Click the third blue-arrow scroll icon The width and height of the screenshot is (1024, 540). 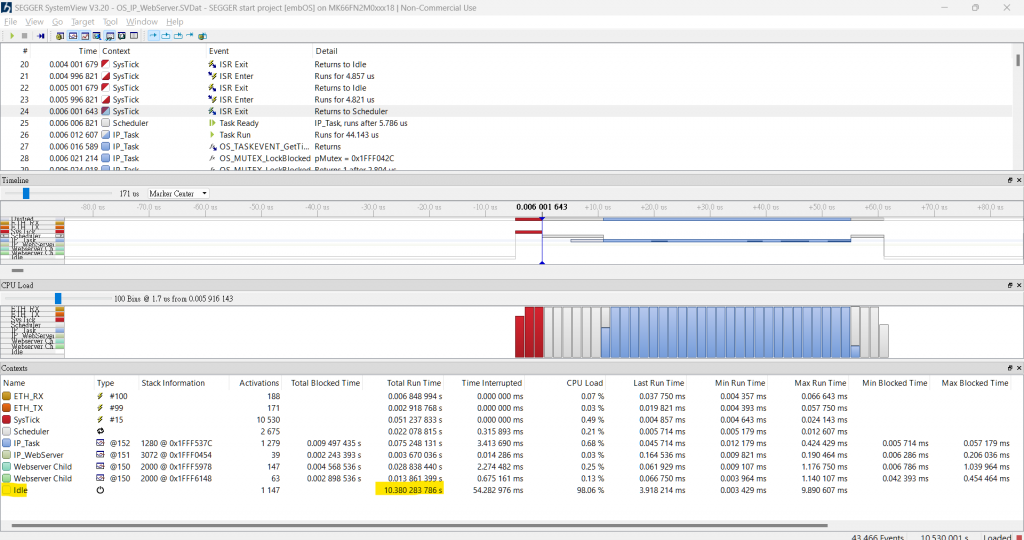pos(178,36)
